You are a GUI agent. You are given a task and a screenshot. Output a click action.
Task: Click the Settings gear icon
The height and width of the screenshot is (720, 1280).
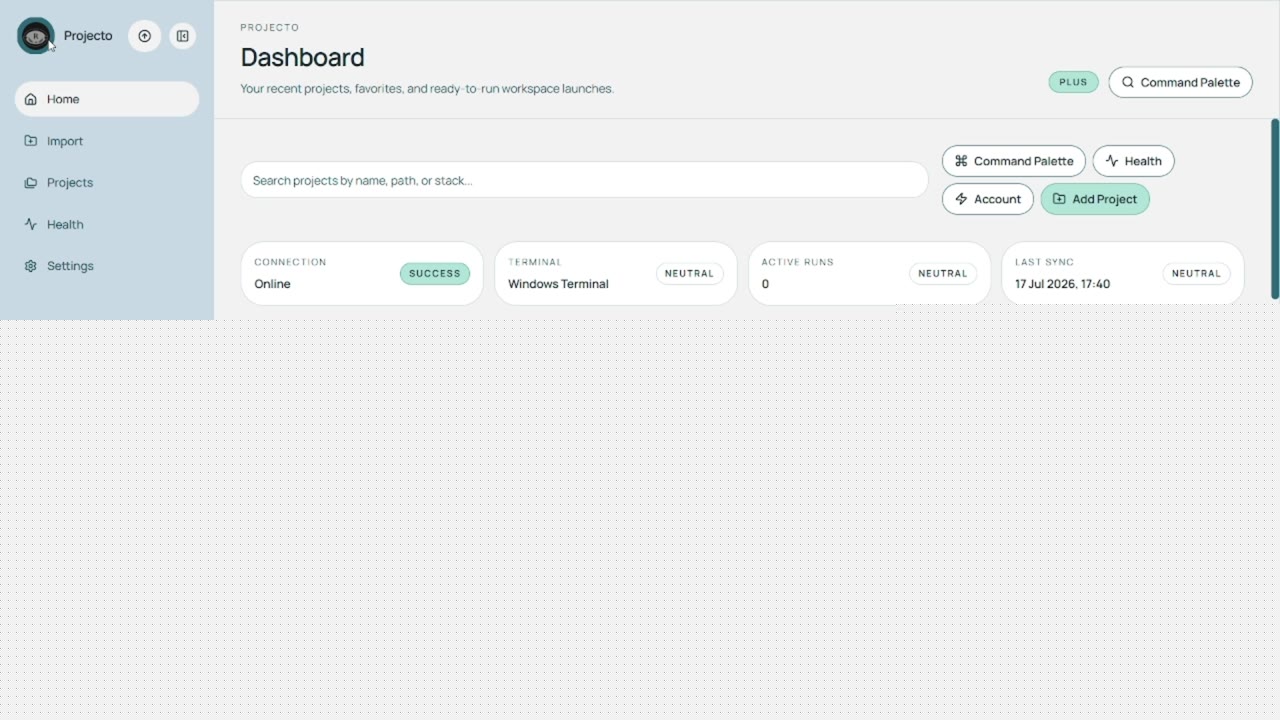coord(31,266)
